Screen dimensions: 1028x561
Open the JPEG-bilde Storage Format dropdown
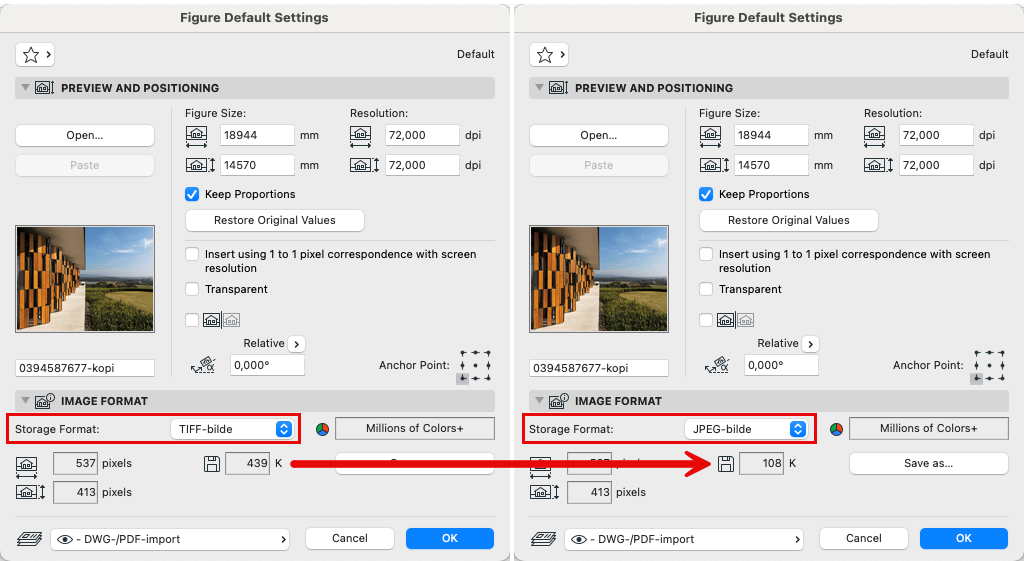coord(748,429)
